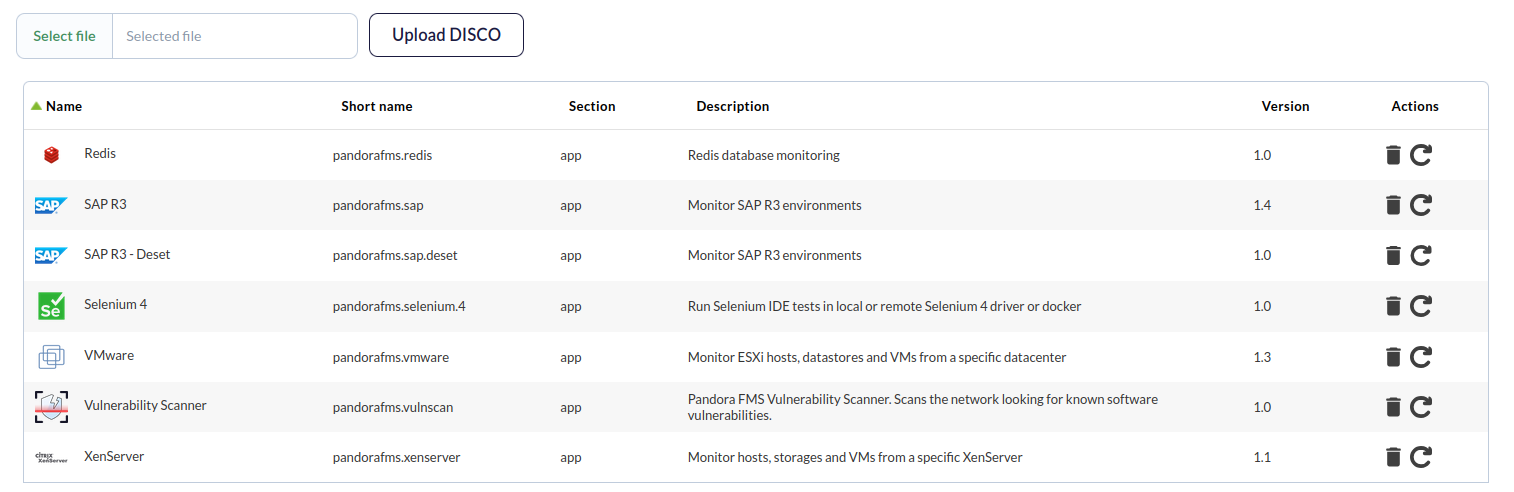Delete the XenServer entry
1514x492 pixels.
pos(1393,457)
